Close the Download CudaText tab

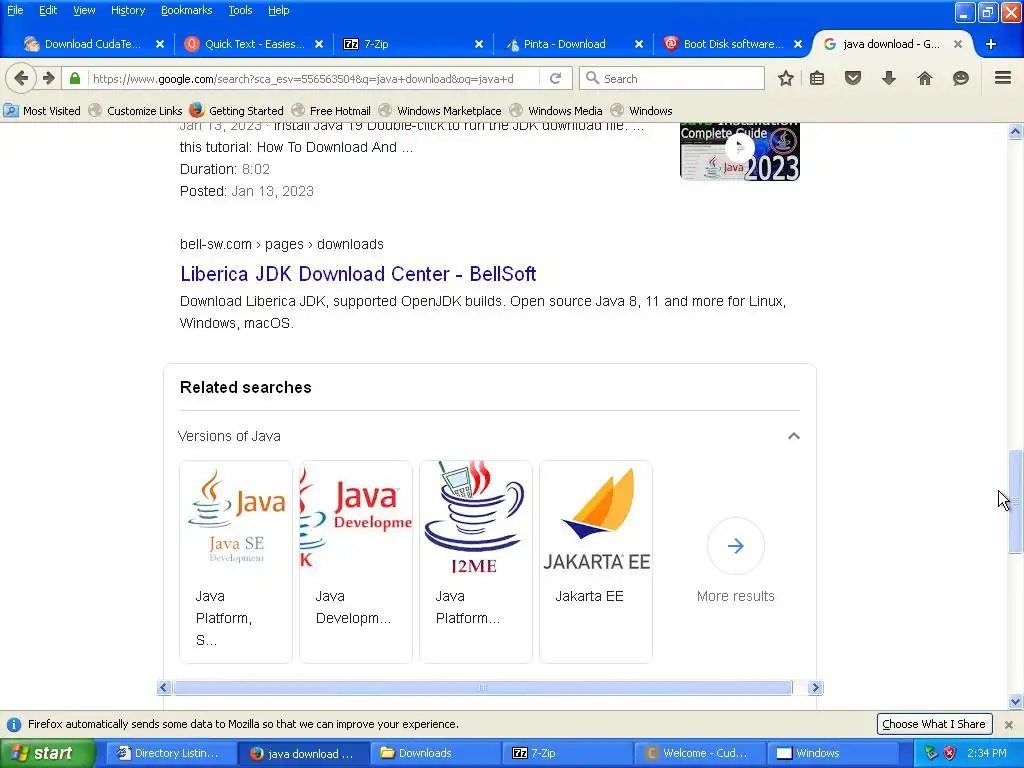pyautogui.click(x=160, y=44)
